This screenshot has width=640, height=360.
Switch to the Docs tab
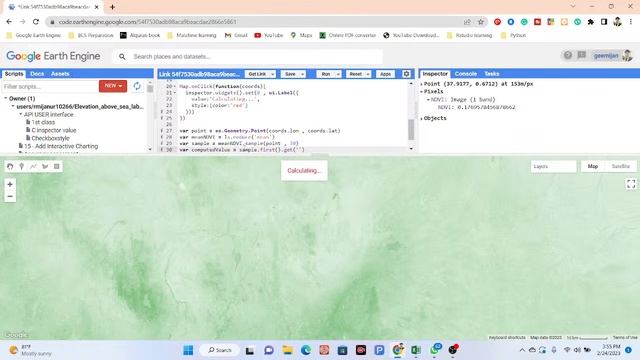coord(37,74)
